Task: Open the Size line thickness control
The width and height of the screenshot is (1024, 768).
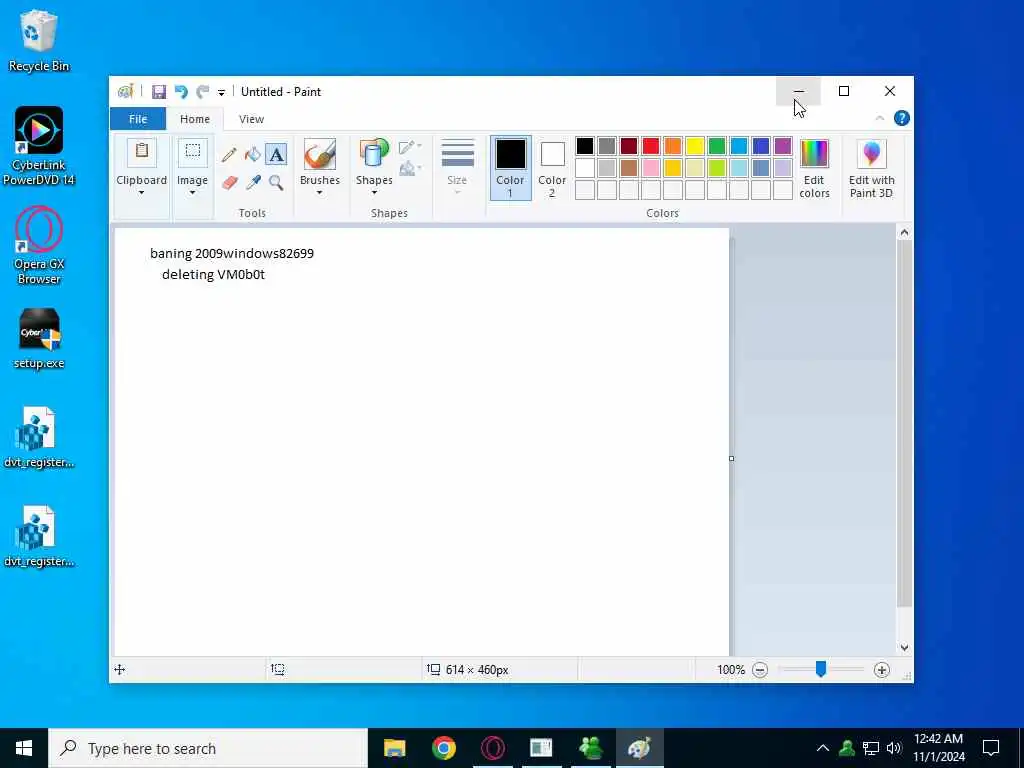Action: 457,166
